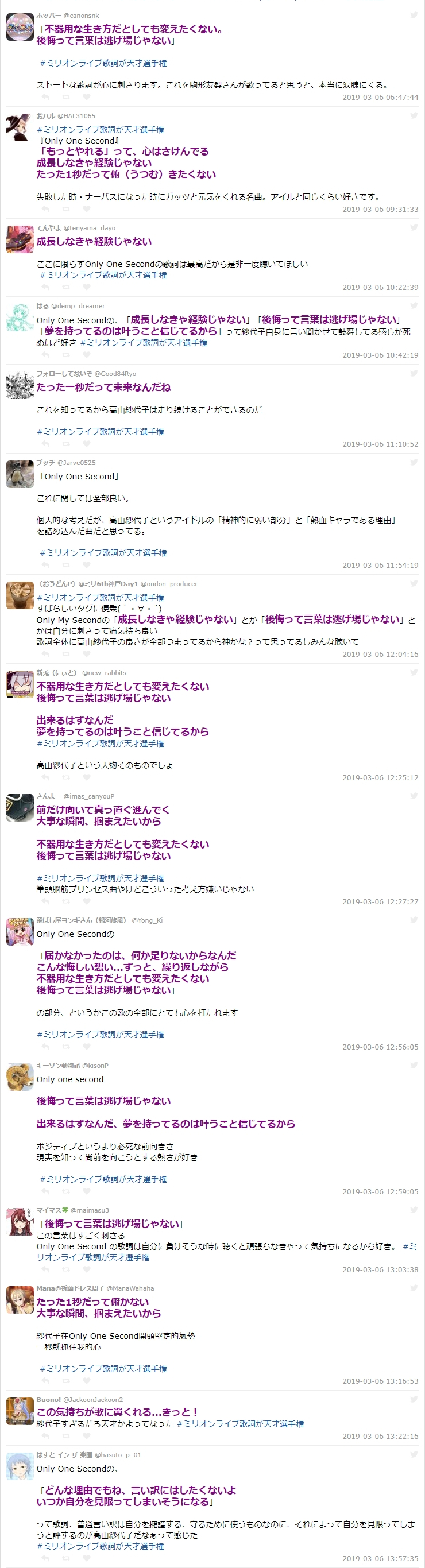Open Twitter bird icon on はる's tweet
Image resolution: width=425 pixels, height=1568 pixels.
tap(414, 305)
